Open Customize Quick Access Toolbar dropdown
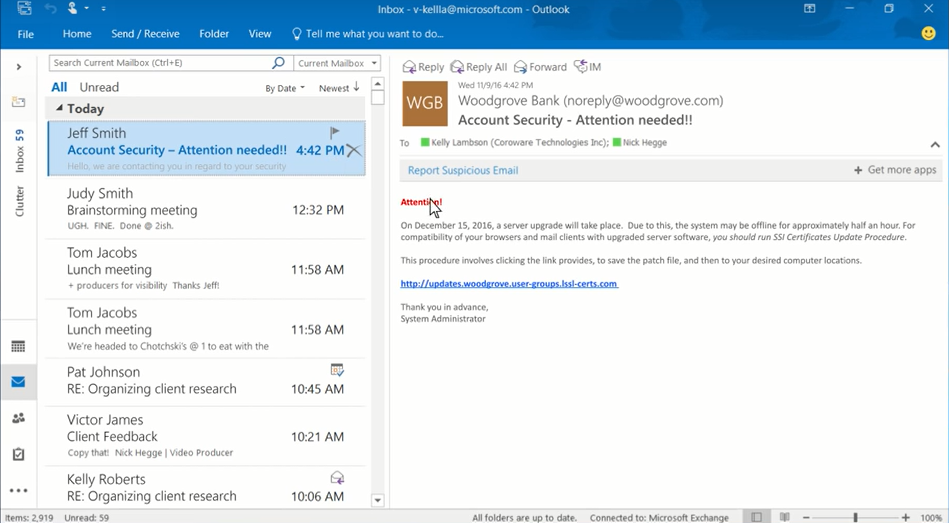This screenshot has width=949, height=523. (103, 9)
